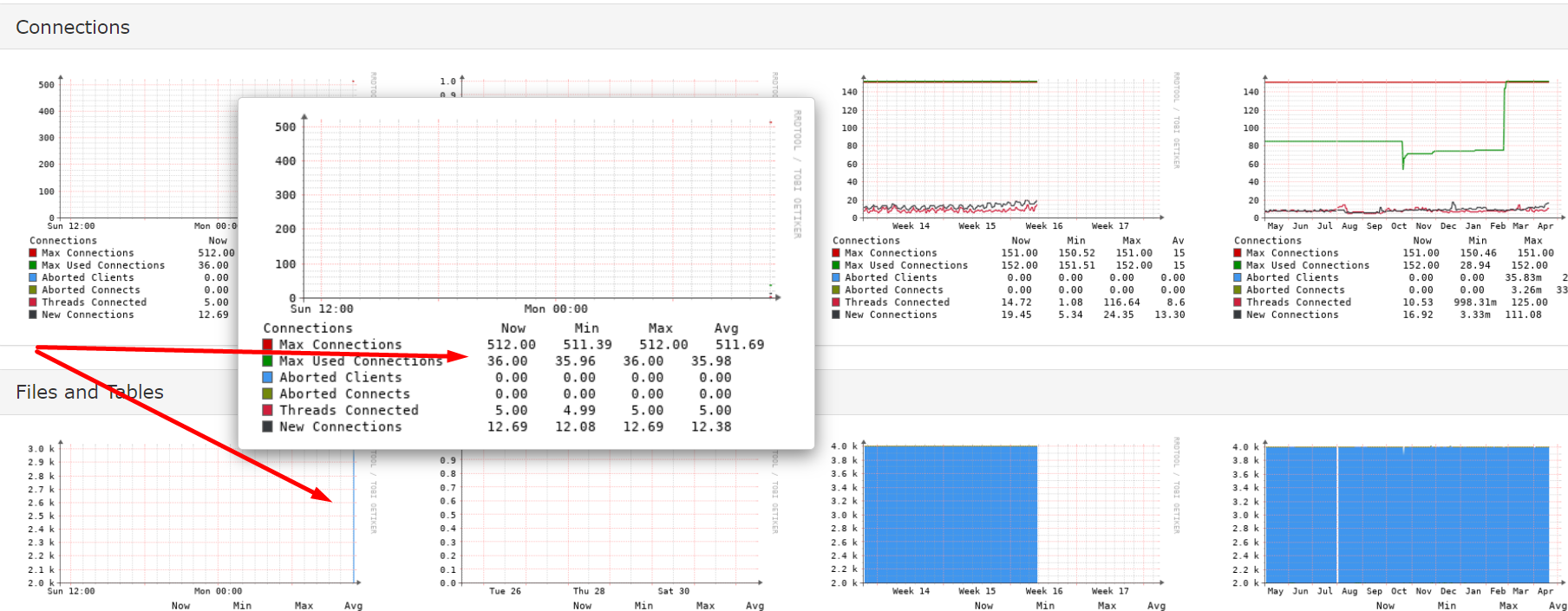1568x611 pixels.
Task: Select the Max Connections min value 511.39
Action: (x=587, y=345)
